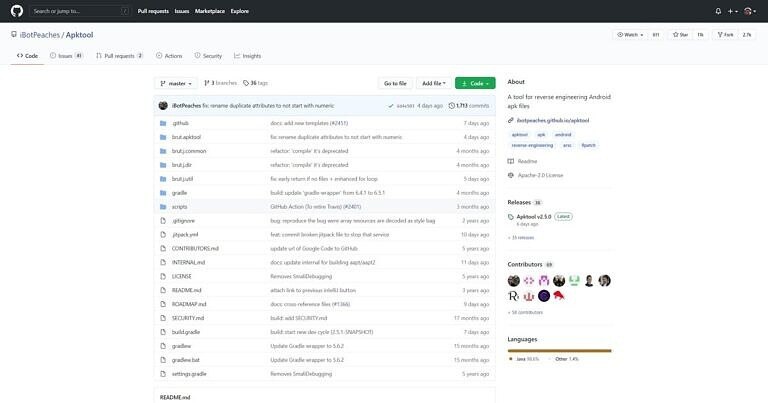View the 3 branches link

[x=220, y=83]
